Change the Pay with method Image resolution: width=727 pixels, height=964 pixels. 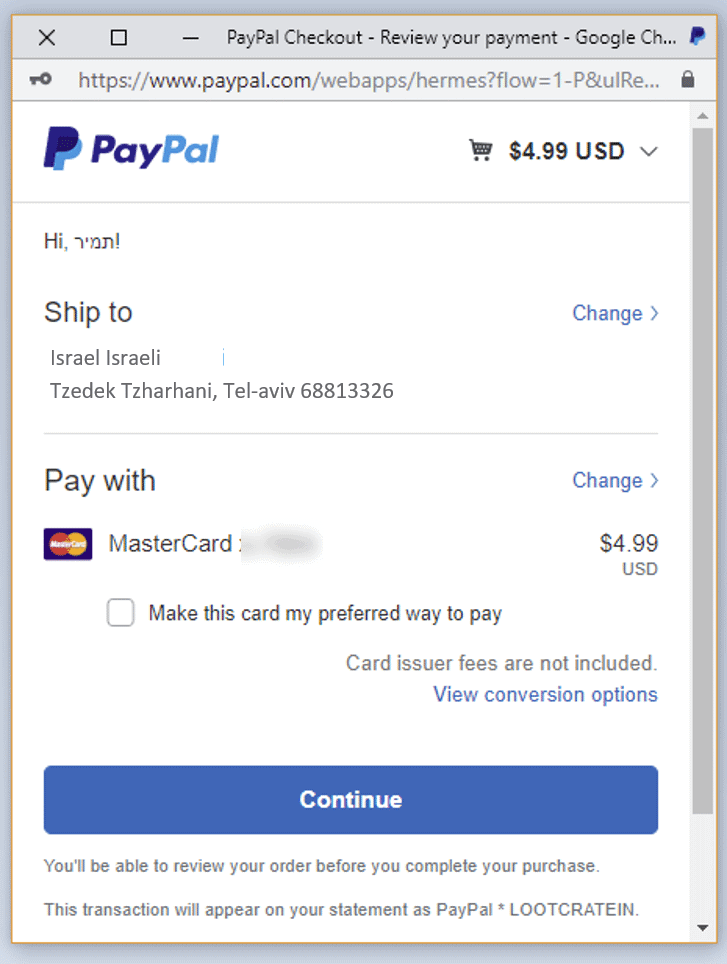[614, 480]
